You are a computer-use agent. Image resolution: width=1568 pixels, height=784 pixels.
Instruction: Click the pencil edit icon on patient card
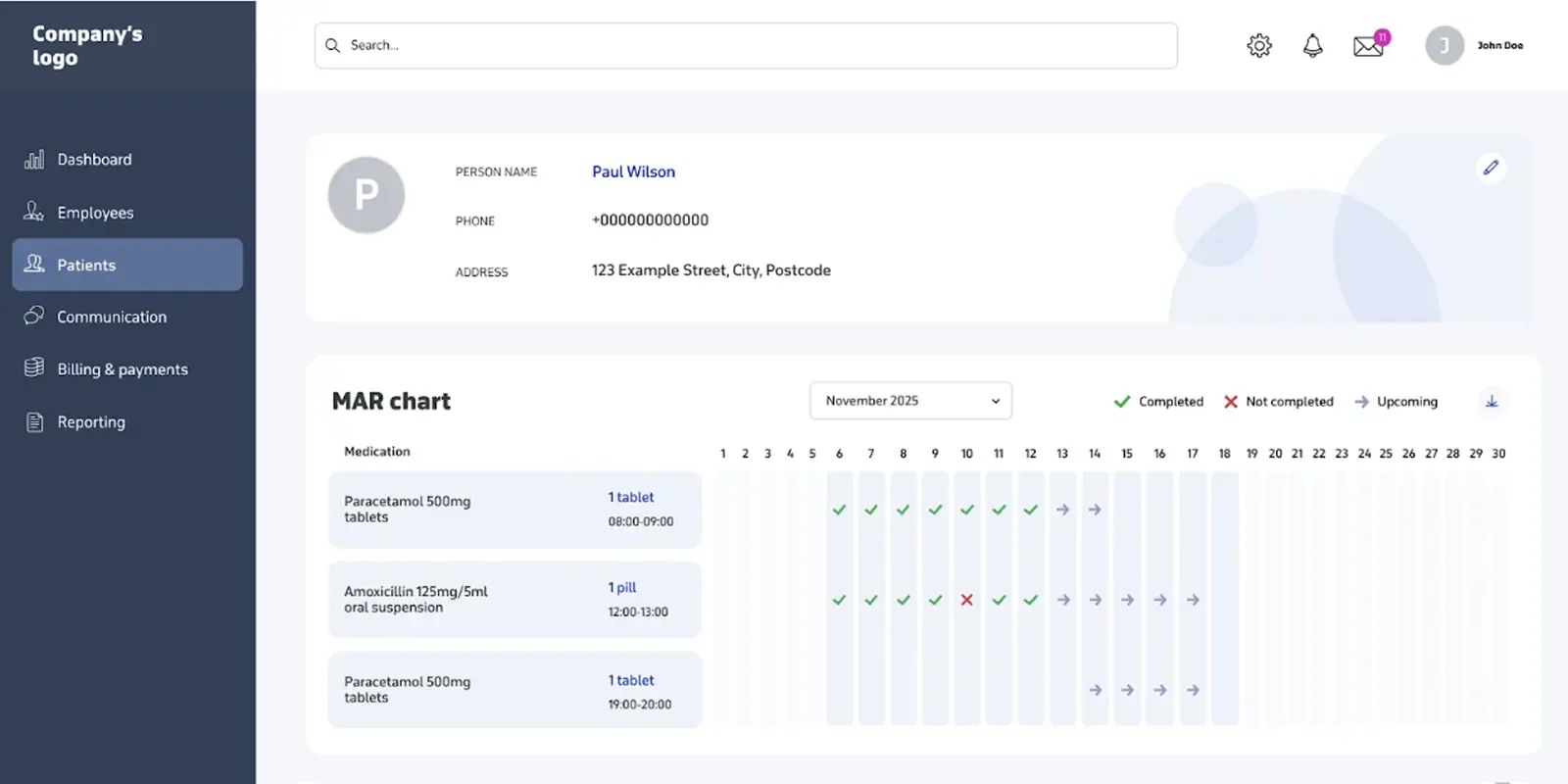click(1491, 168)
